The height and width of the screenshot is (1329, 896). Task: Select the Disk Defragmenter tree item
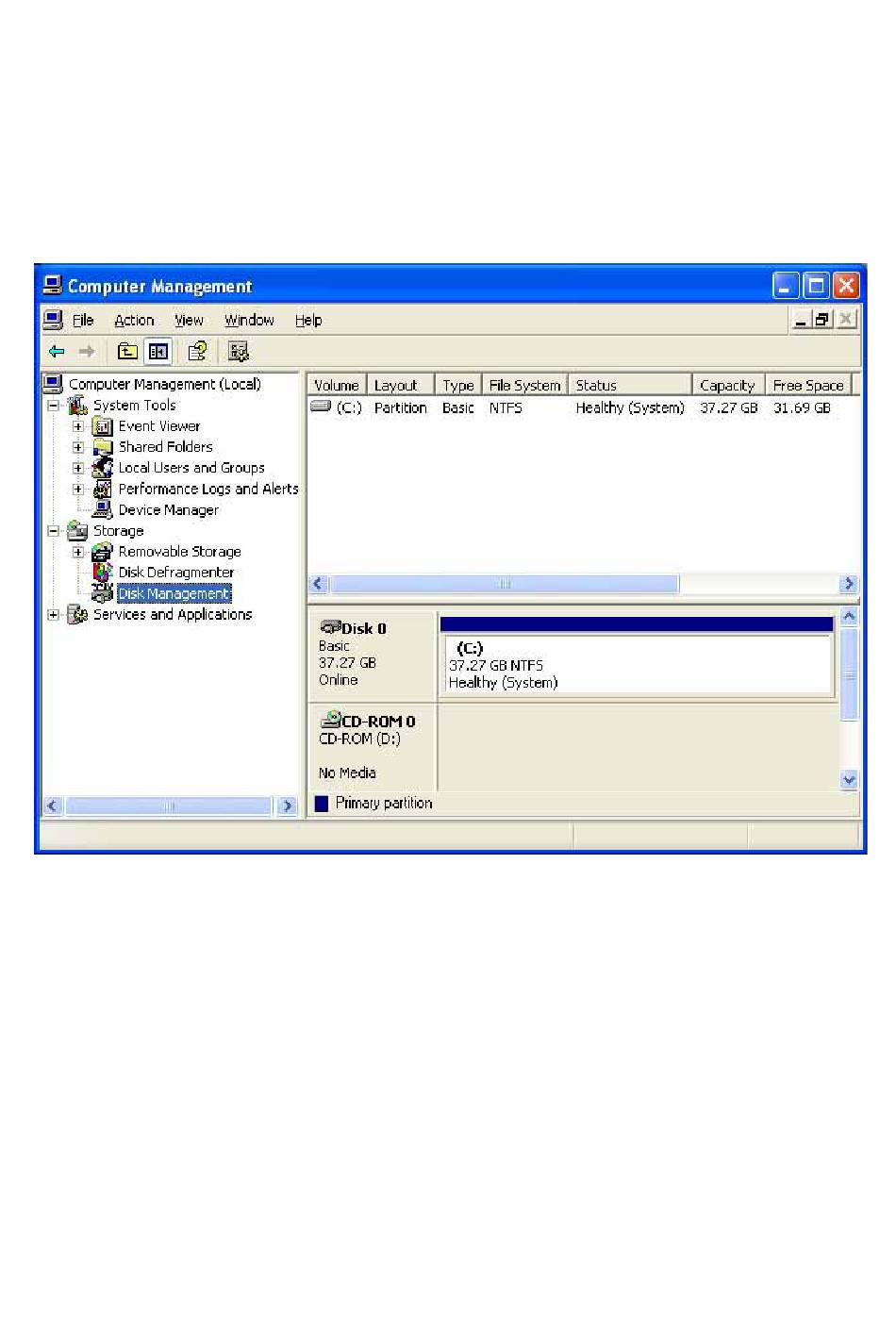pos(176,573)
